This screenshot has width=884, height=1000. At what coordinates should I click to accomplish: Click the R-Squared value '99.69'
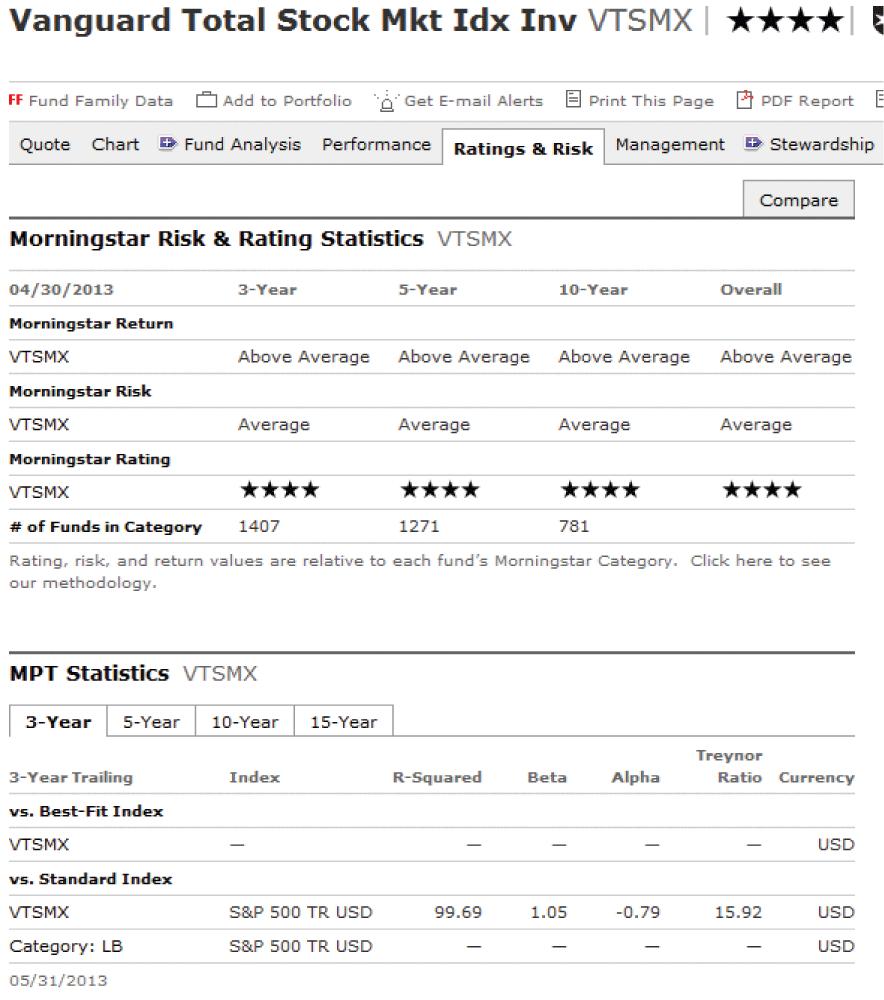[x=458, y=912]
